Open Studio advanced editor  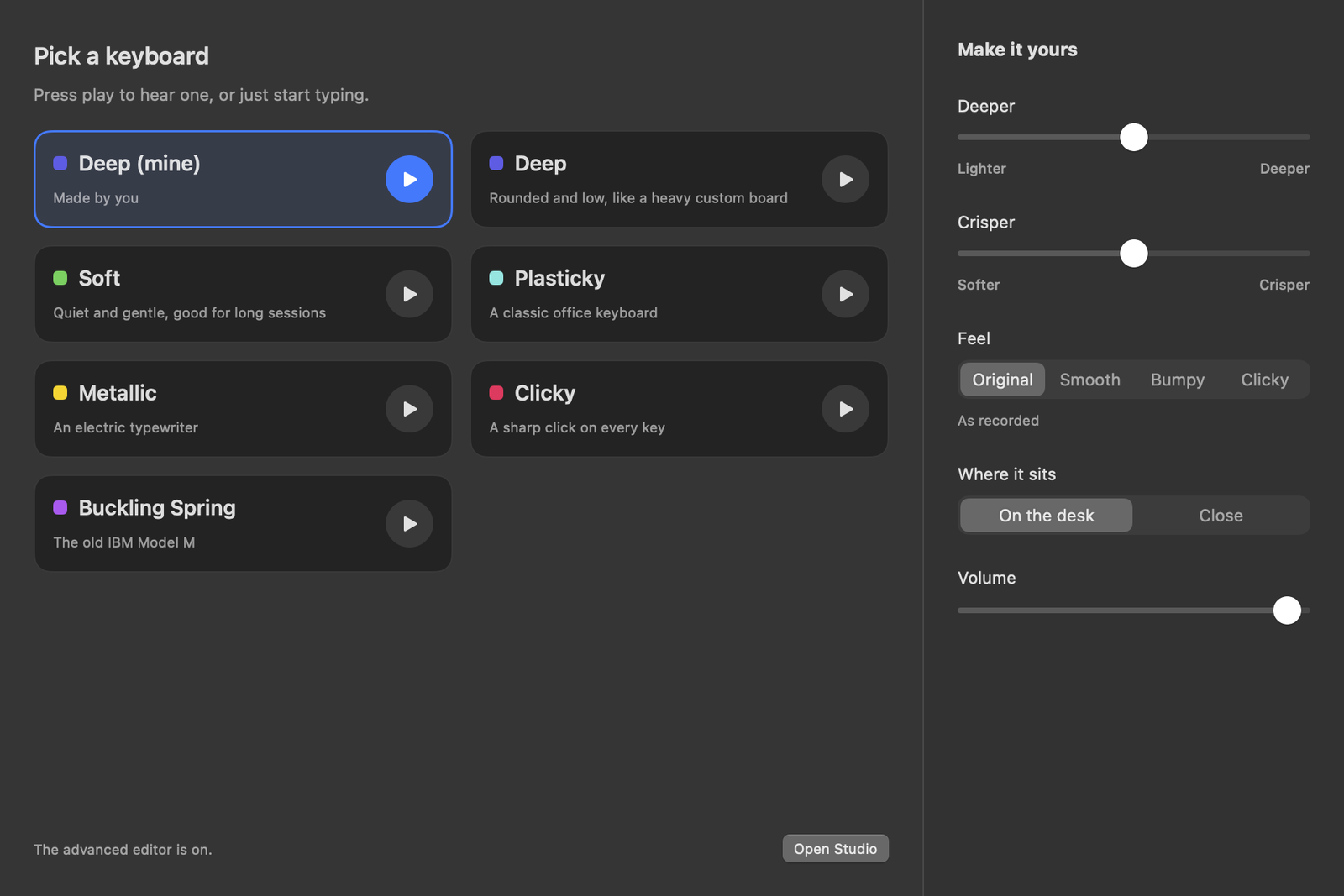pyautogui.click(x=835, y=849)
